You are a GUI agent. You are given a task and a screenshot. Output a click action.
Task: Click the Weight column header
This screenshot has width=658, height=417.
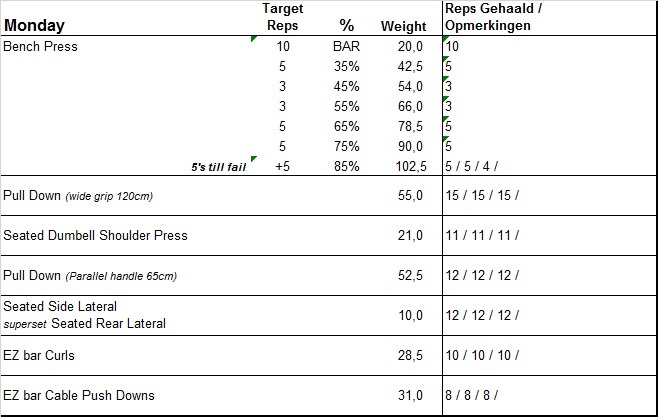click(x=403, y=26)
